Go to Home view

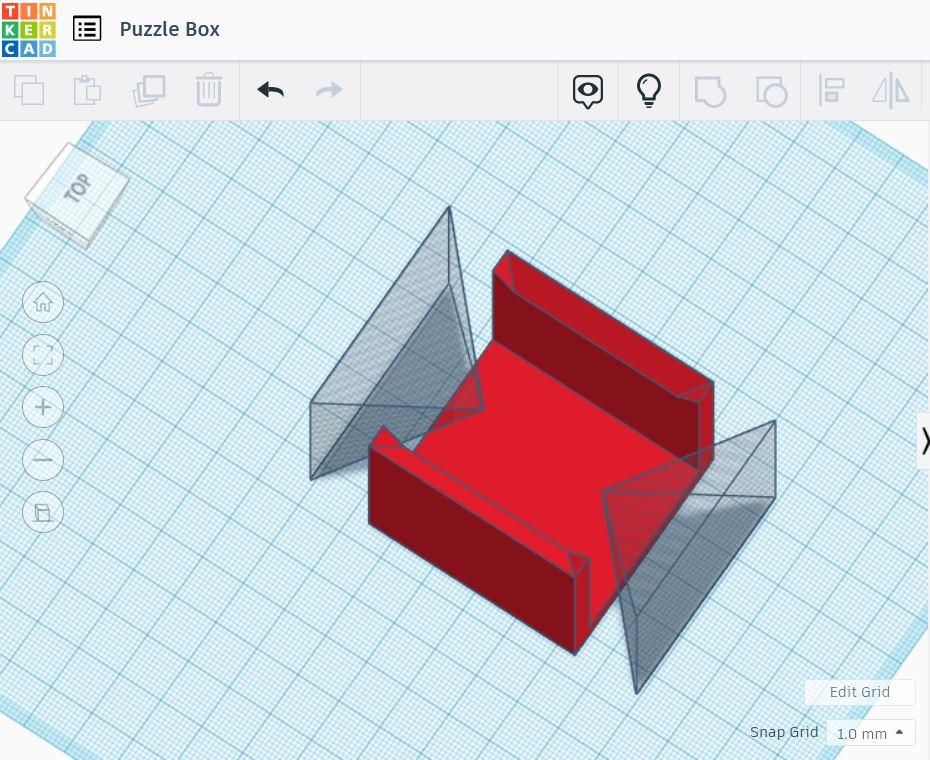click(43, 303)
